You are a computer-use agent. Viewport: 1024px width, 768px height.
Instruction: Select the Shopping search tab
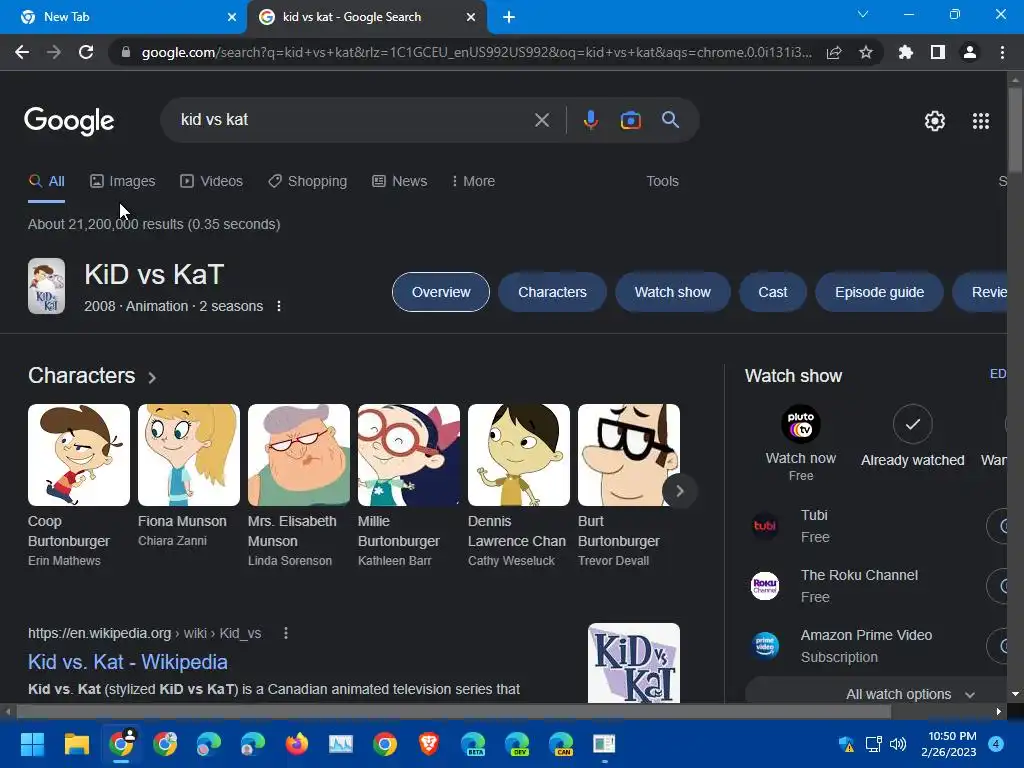click(308, 181)
